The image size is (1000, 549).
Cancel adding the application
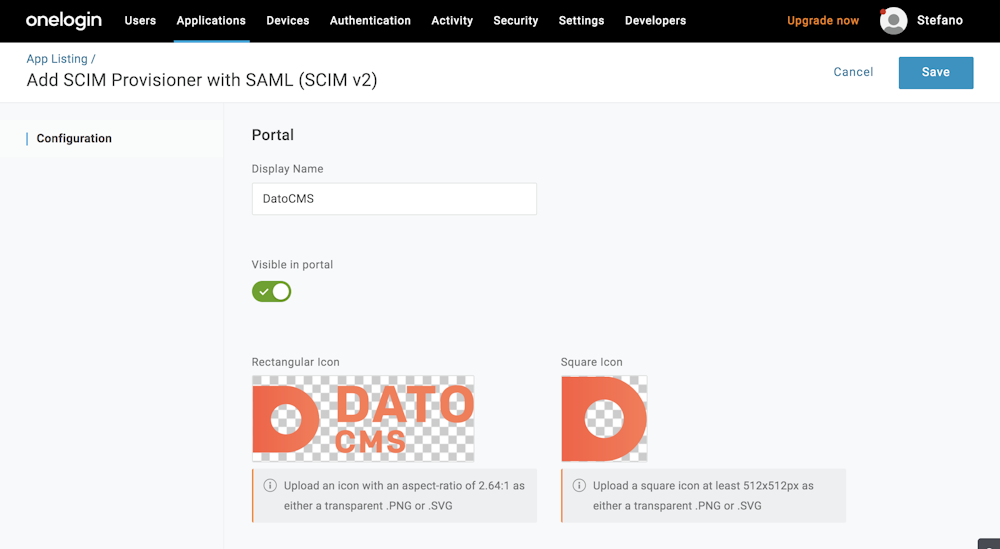click(853, 72)
